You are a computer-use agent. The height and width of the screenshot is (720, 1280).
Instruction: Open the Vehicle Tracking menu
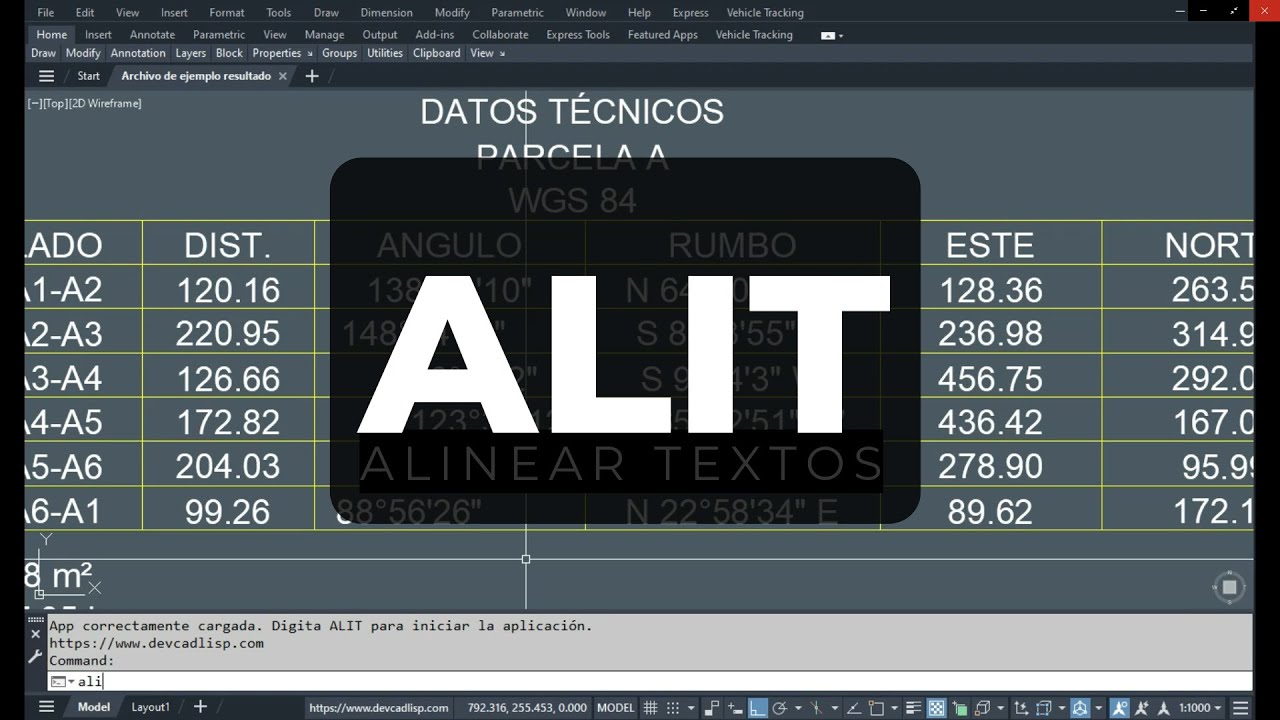pos(765,13)
